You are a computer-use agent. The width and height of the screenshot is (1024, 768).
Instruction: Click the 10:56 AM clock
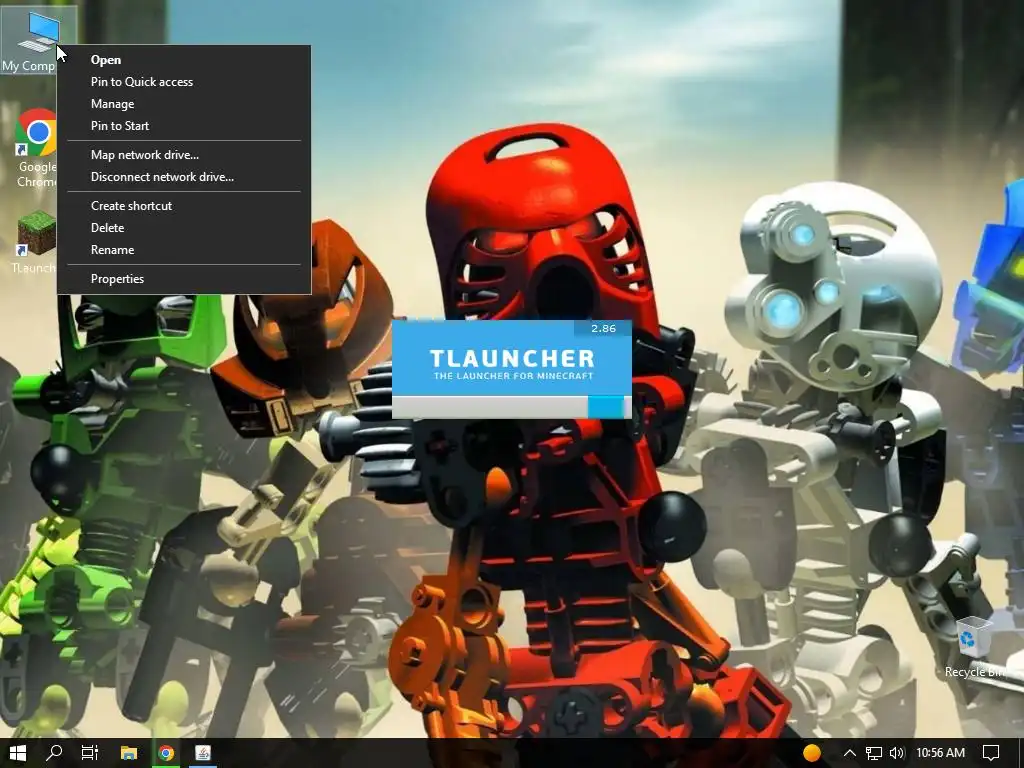point(940,753)
